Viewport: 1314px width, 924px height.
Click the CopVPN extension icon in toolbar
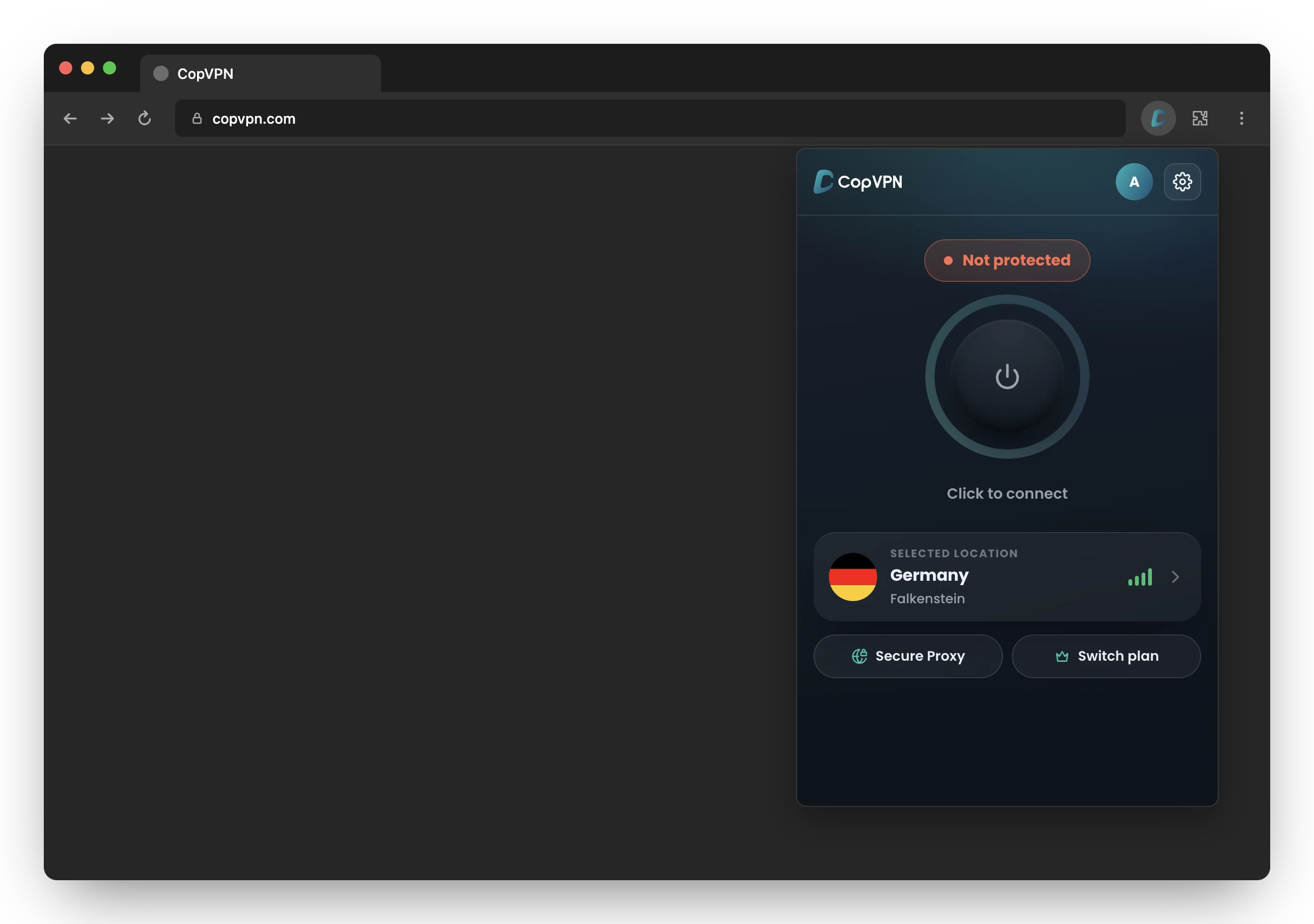click(1158, 118)
